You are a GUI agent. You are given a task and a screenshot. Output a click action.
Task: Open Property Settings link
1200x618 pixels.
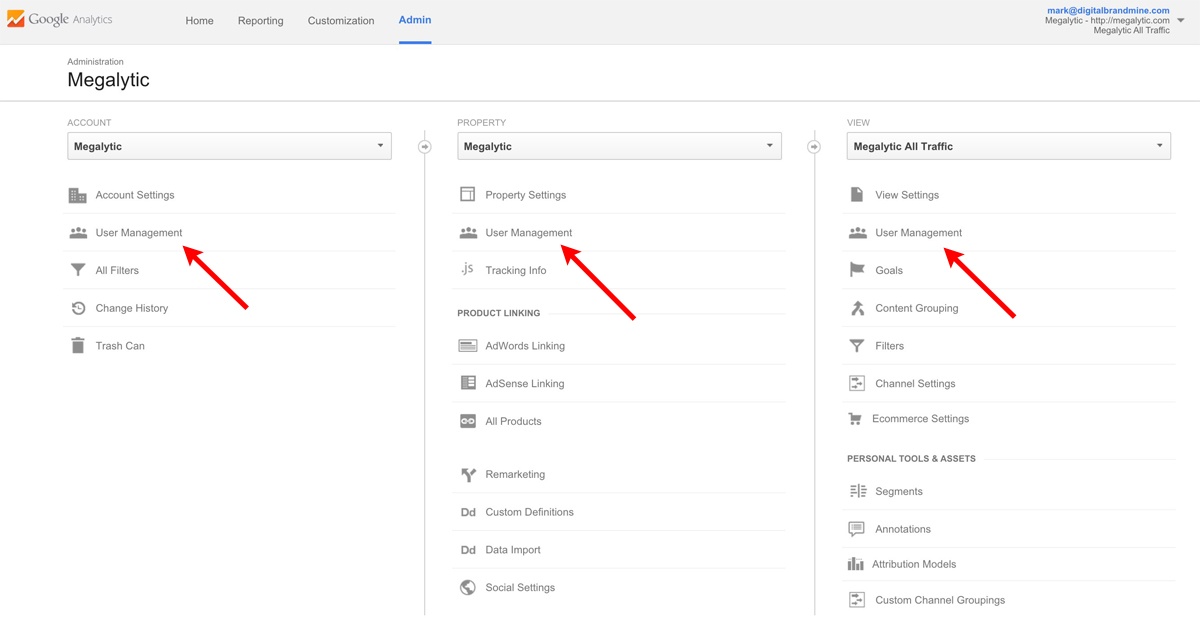coord(525,195)
